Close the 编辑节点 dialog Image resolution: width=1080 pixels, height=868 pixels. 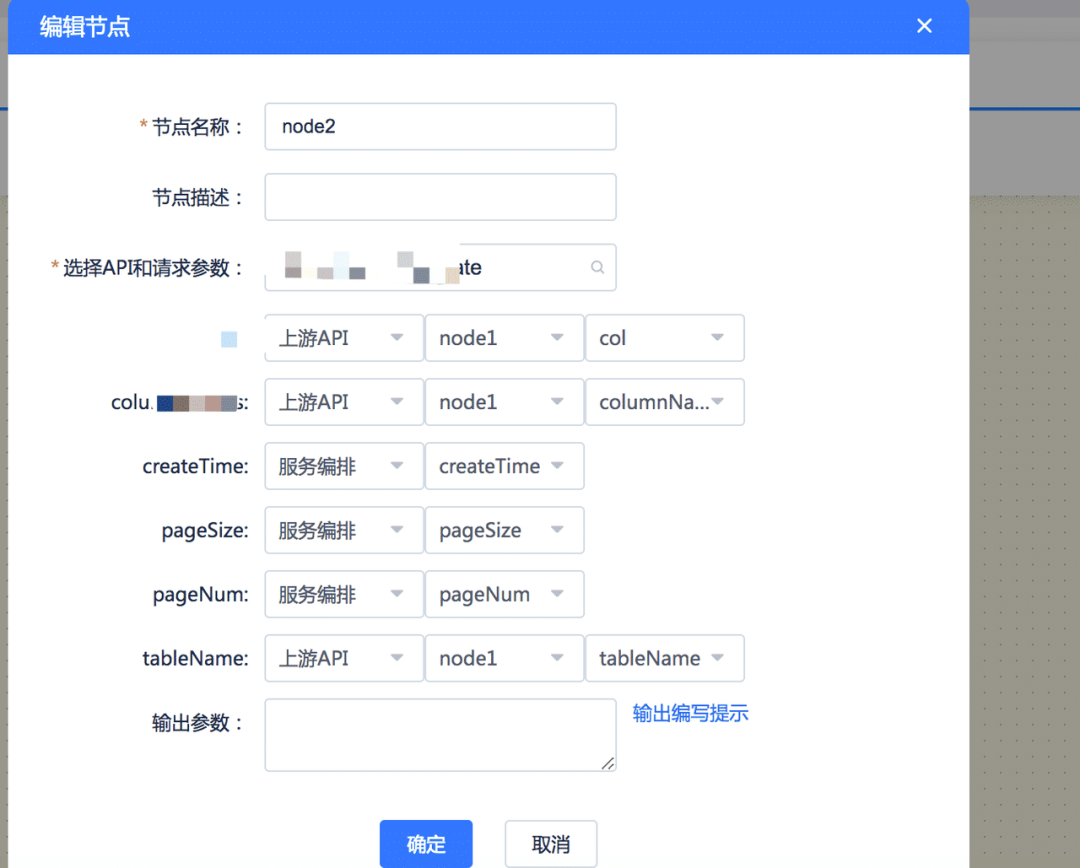click(924, 26)
